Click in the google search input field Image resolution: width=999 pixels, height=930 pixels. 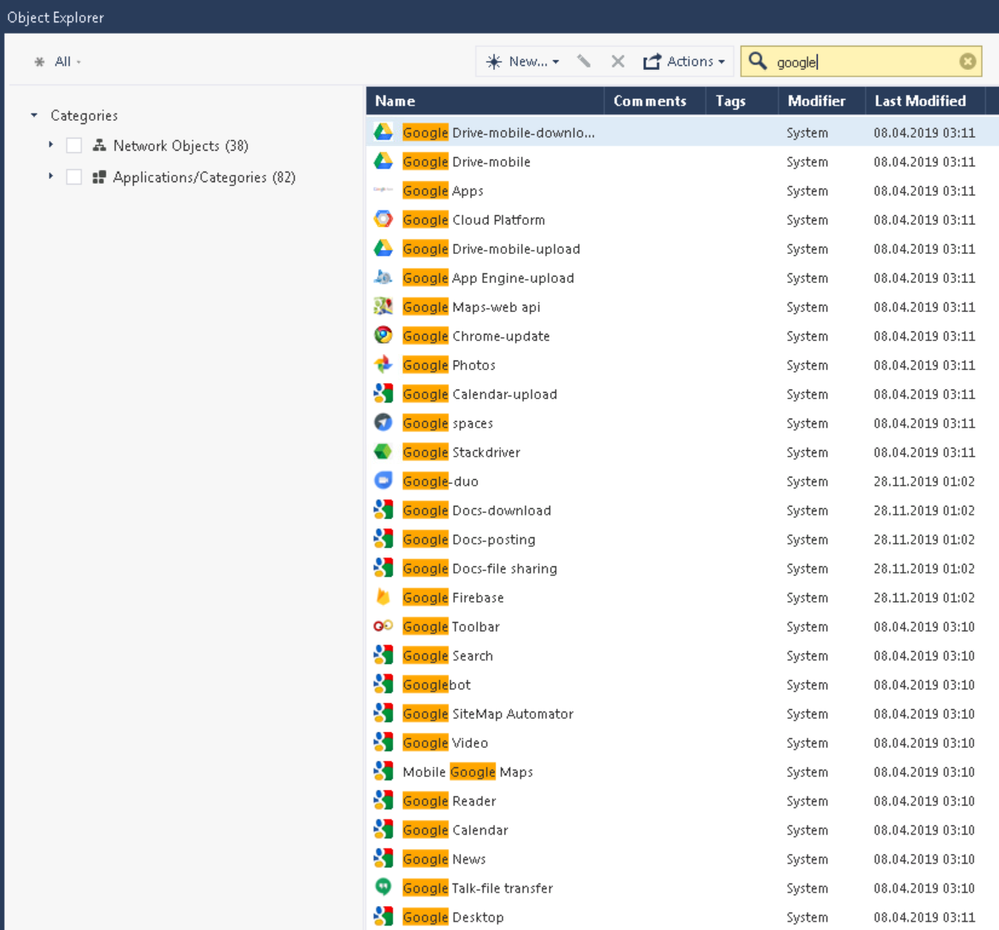tap(863, 62)
